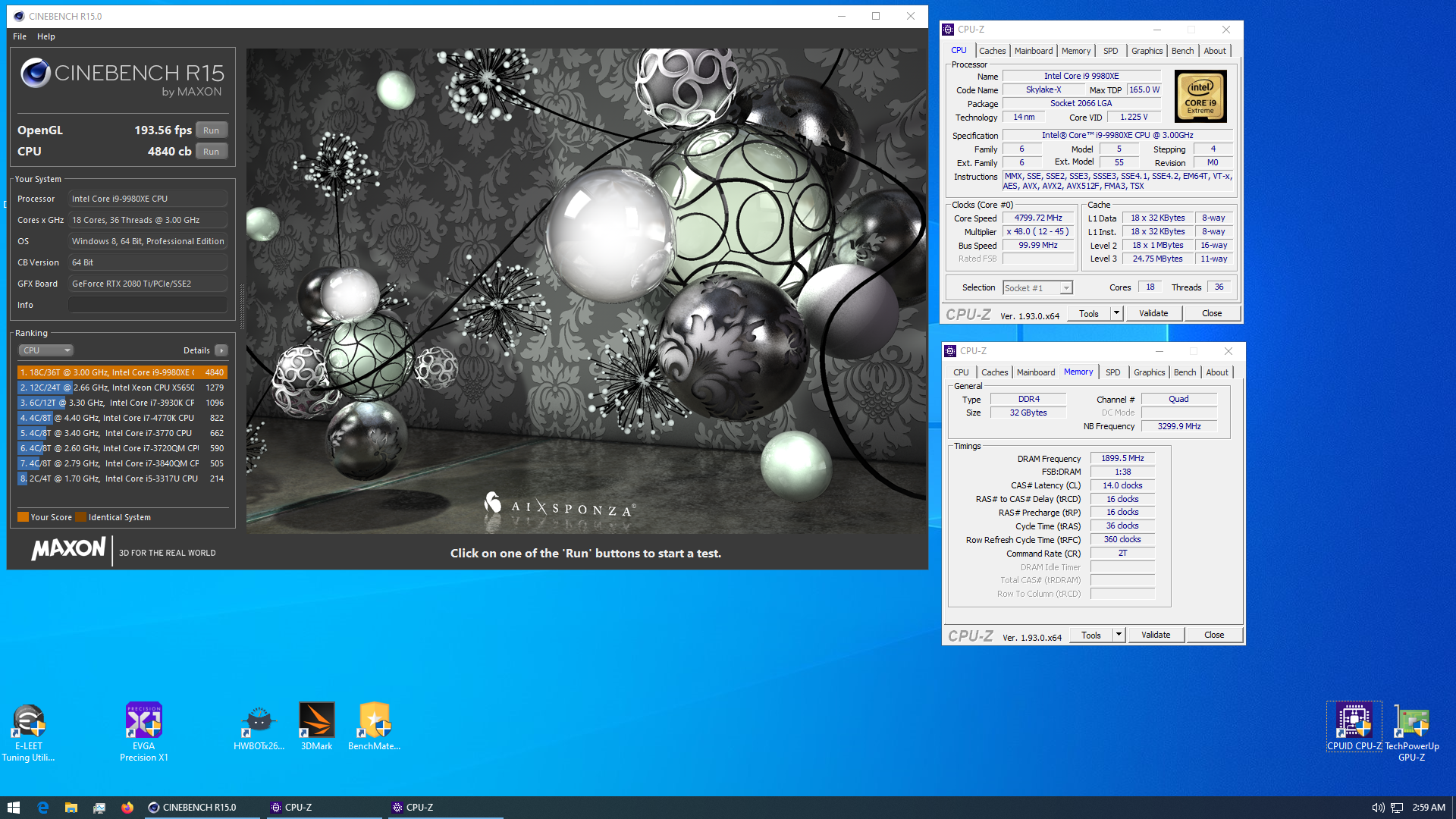Click lower CPU-Z window title icon
The width and height of the screenshot is (1456, 819).
pyautogui.click(x=950, y=351)
